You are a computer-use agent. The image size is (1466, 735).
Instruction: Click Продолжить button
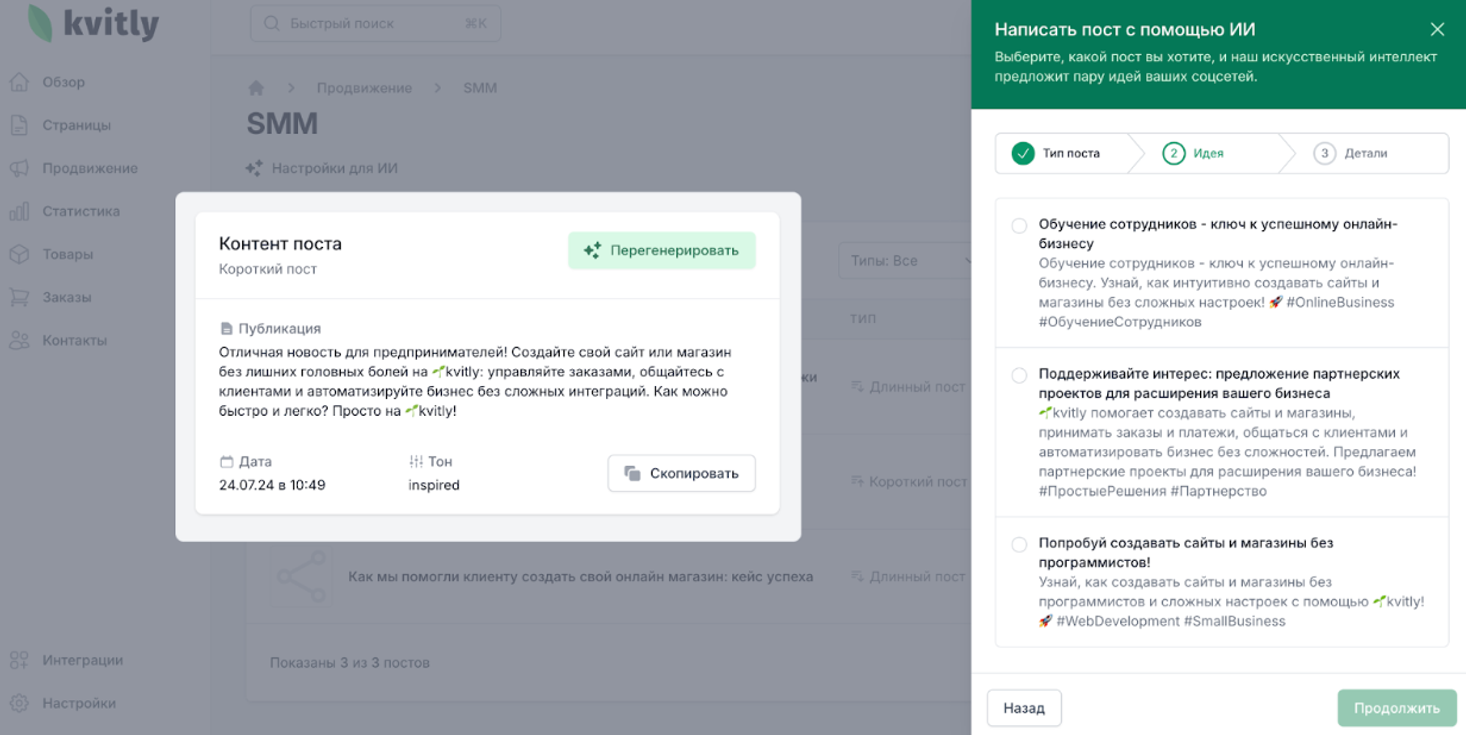coord(1397,708)
